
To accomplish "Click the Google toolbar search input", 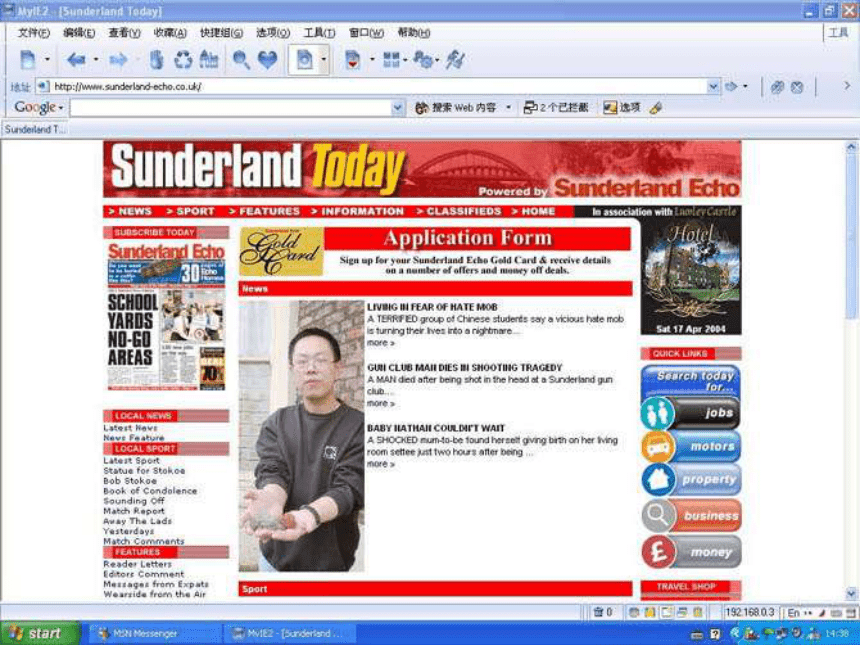I will [x=231, y=108].
